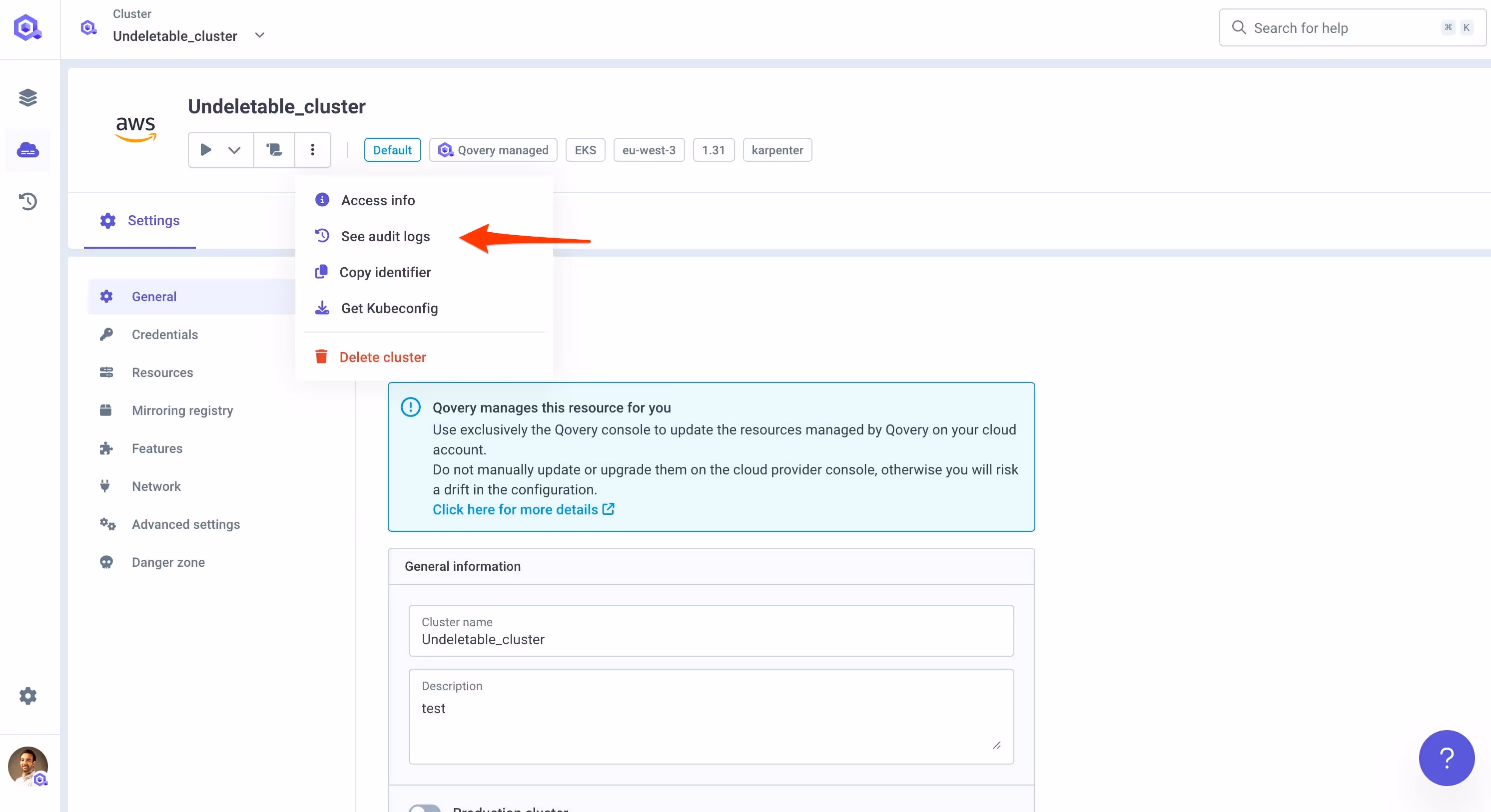Click the user avatar at the sidebar bottom
Screen dimensions: 1491x812
[27, 767]
